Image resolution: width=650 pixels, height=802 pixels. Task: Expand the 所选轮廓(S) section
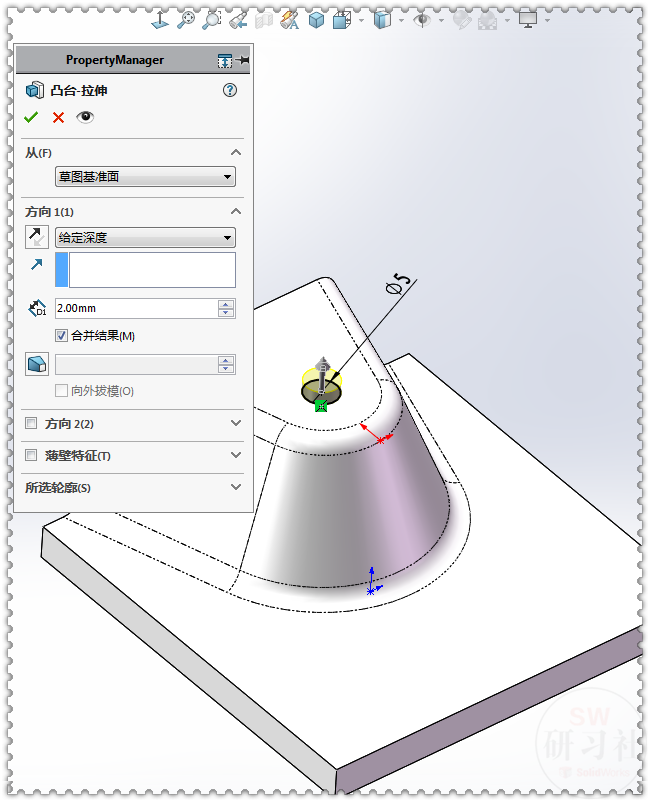(x=236, y=487)
